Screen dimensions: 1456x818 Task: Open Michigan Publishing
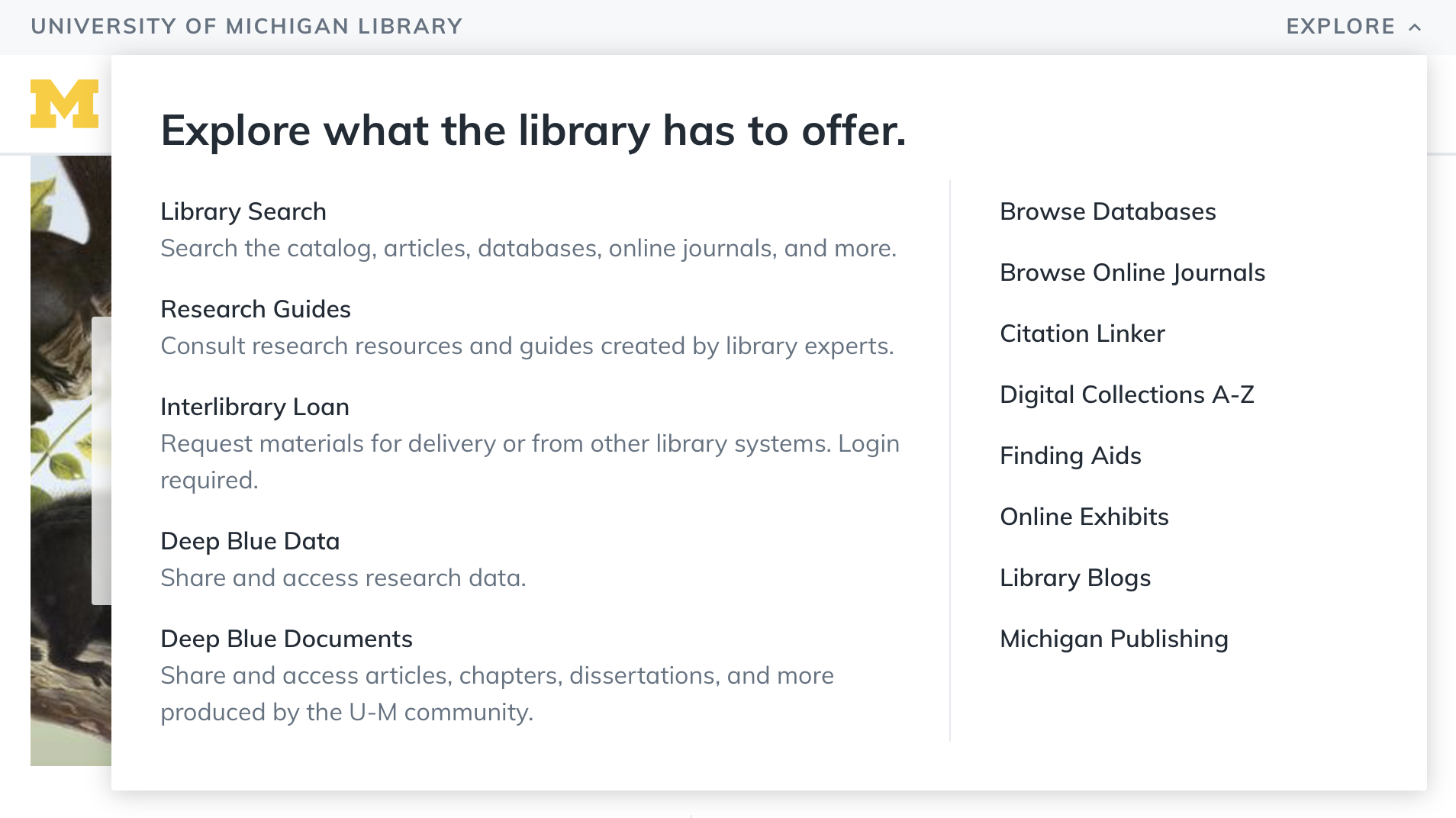[x=1114, y=639]
